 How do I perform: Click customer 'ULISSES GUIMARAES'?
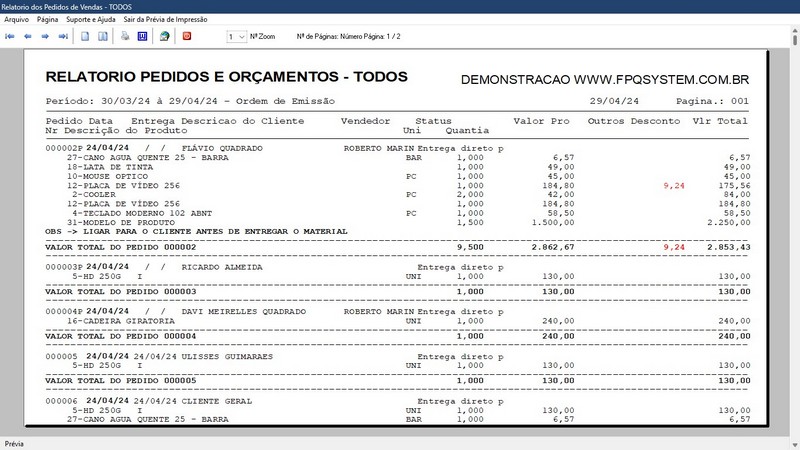pyautogui.click(x=227, y=357)
